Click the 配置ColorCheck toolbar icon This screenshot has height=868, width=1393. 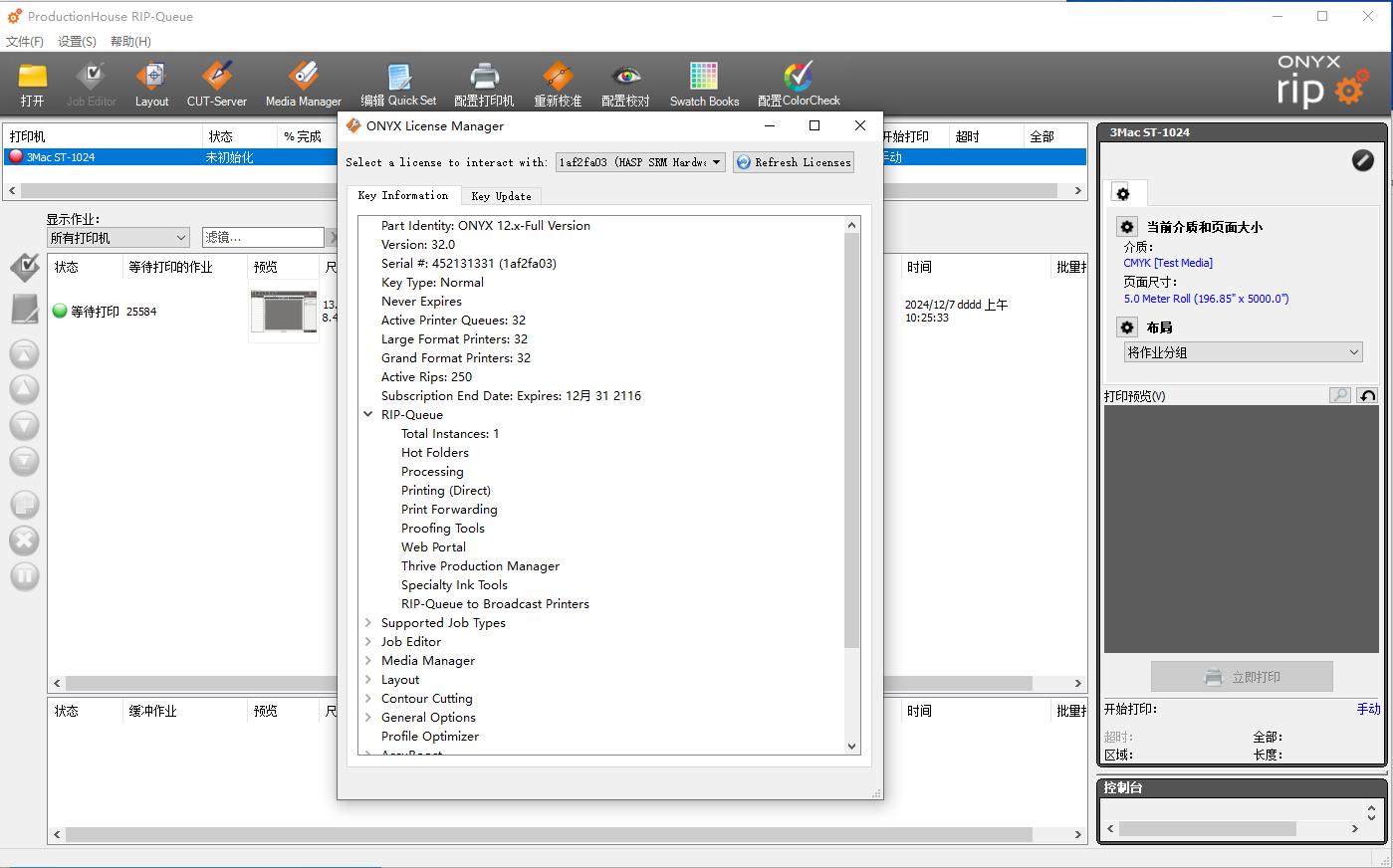[x=799, y=77]
